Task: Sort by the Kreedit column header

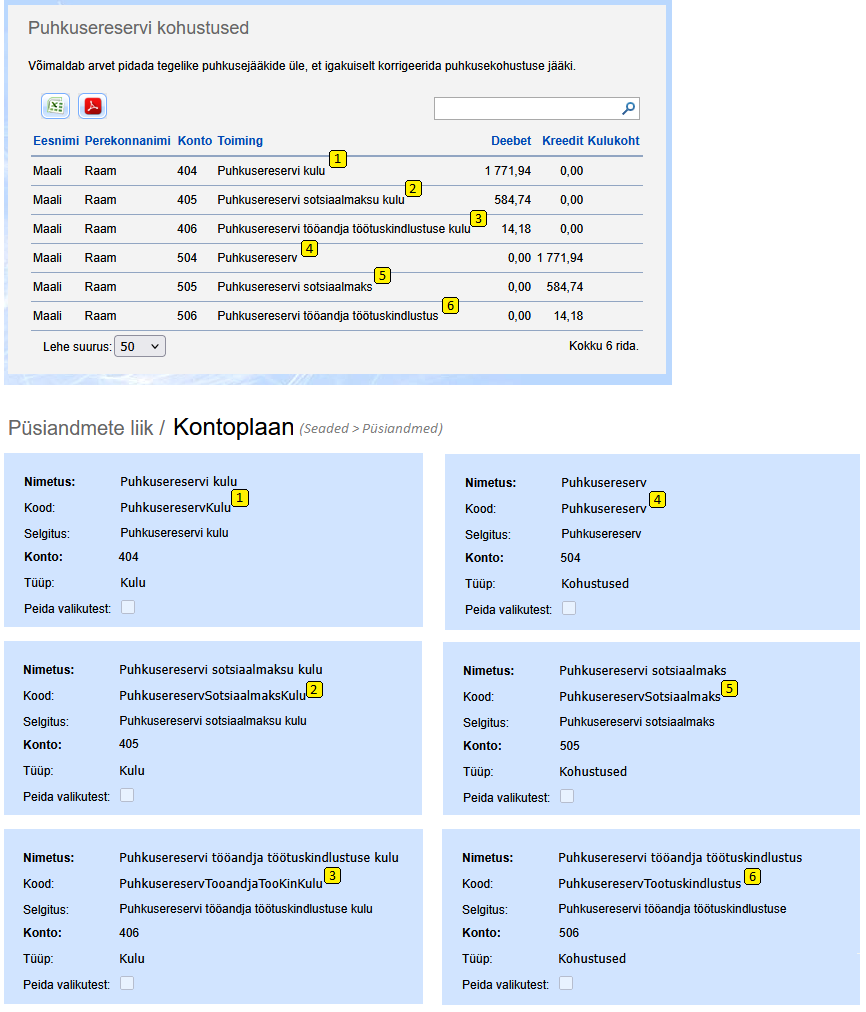Action: click(562, 141)
